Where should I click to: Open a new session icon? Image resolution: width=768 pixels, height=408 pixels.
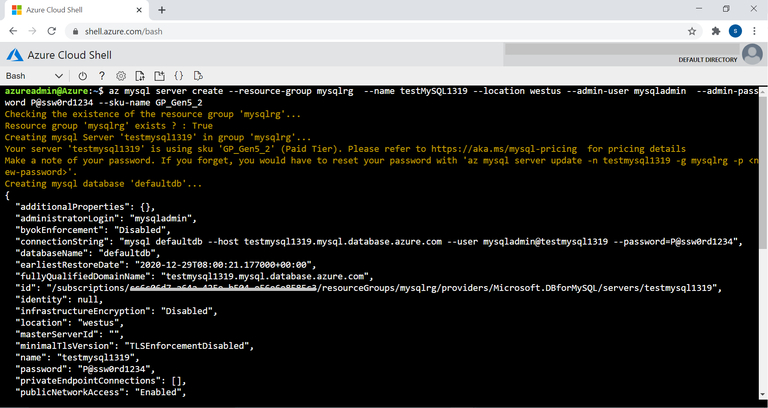click(158, 76)
